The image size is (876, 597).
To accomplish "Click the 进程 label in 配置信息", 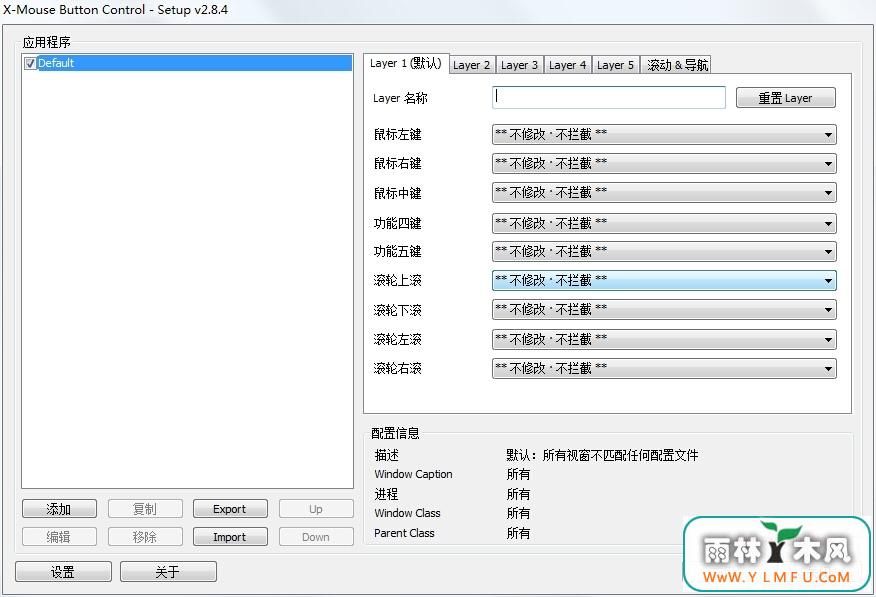I will click(x=386, y=494).
